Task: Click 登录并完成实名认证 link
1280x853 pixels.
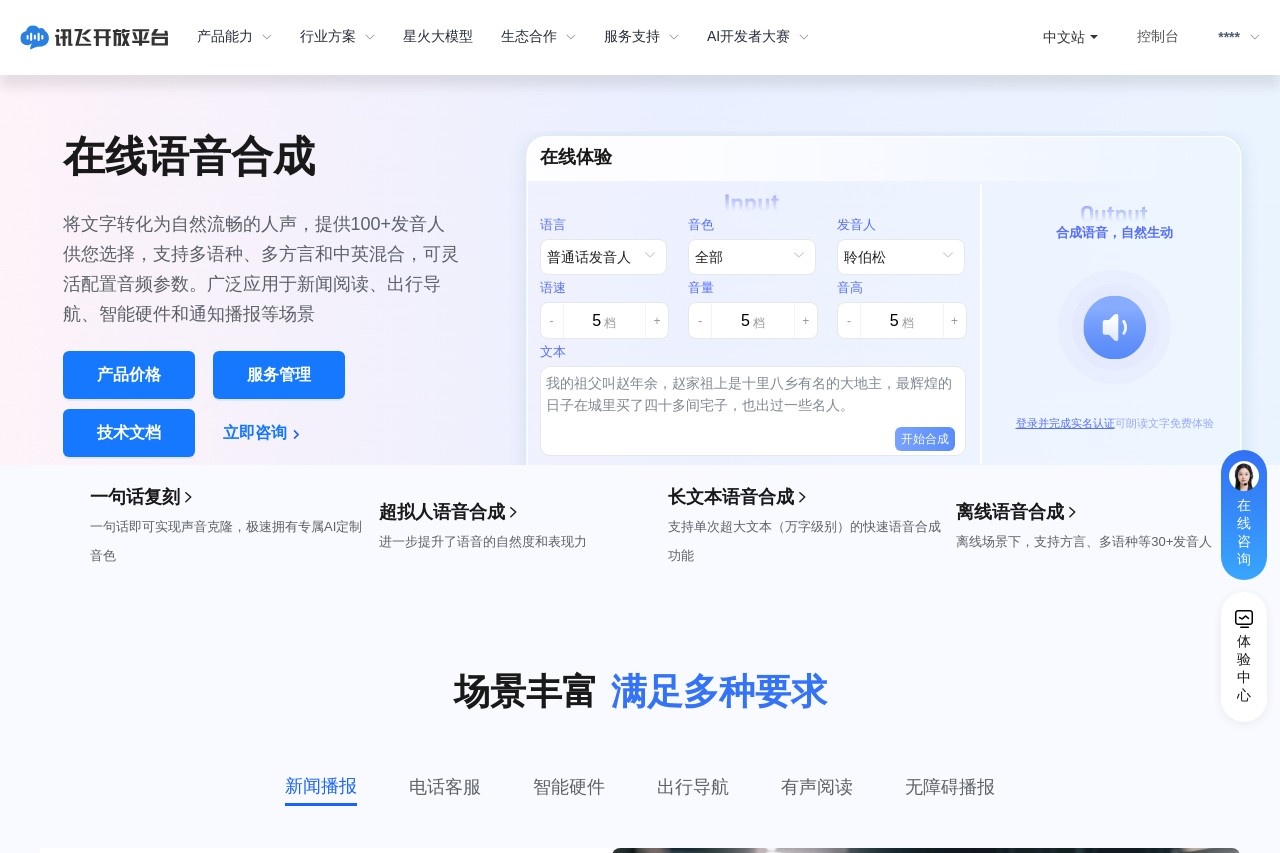Action: tap(1065, 423)
